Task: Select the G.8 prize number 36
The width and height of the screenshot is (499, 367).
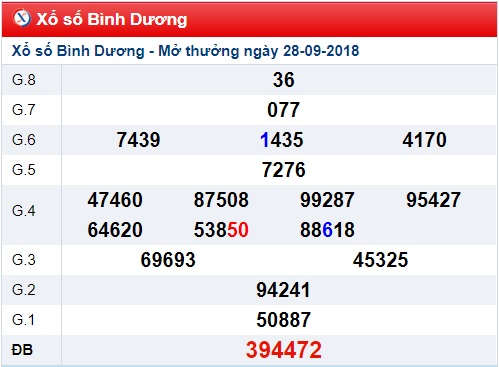Action: click(x=283, y=80)
